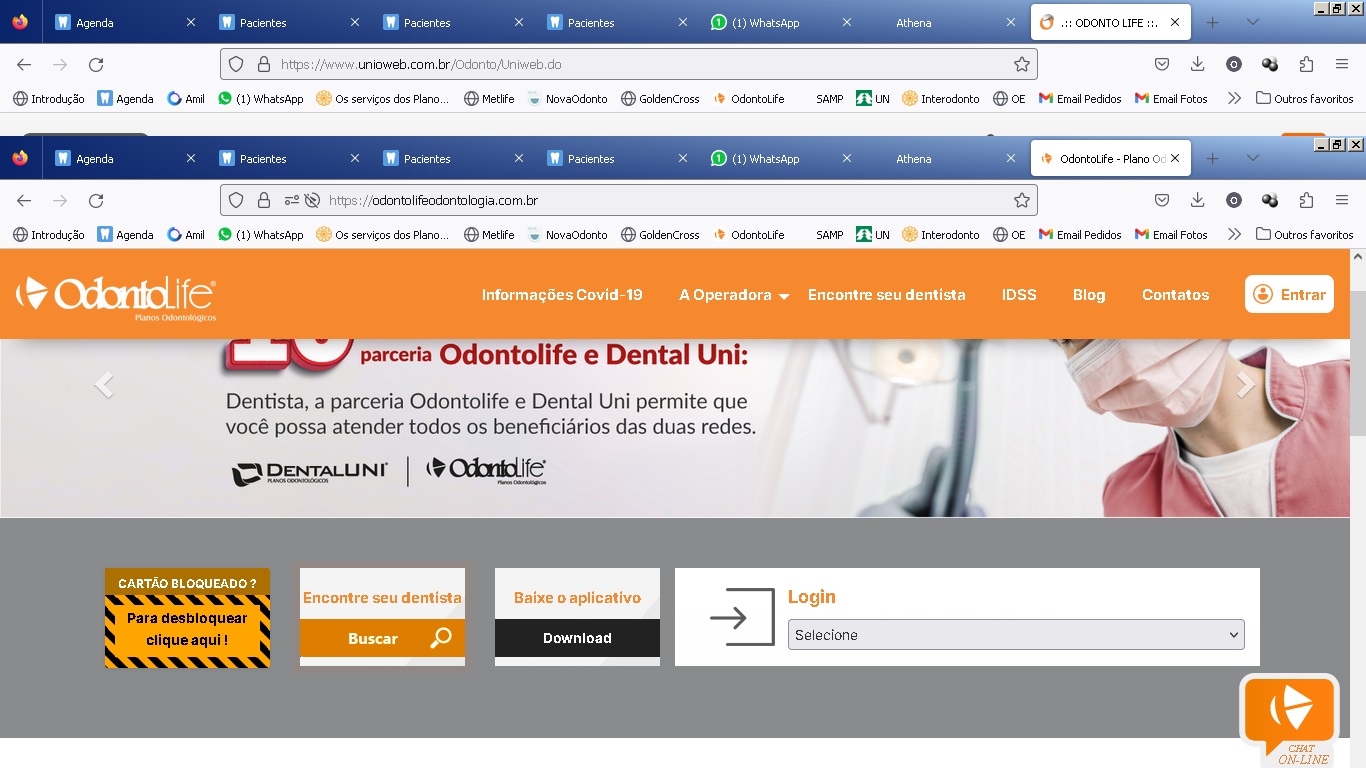Viewport: 1366px width, 768px height.
Task: Select the ODONTO LIFE tab in back window
Action: click(x=1110, y=23)
